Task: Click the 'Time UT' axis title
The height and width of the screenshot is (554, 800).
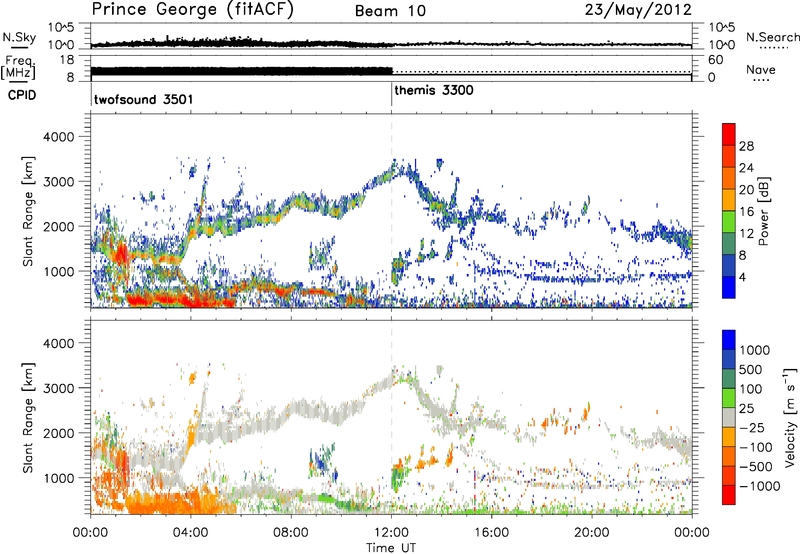Action: click(x=391, y=548)
